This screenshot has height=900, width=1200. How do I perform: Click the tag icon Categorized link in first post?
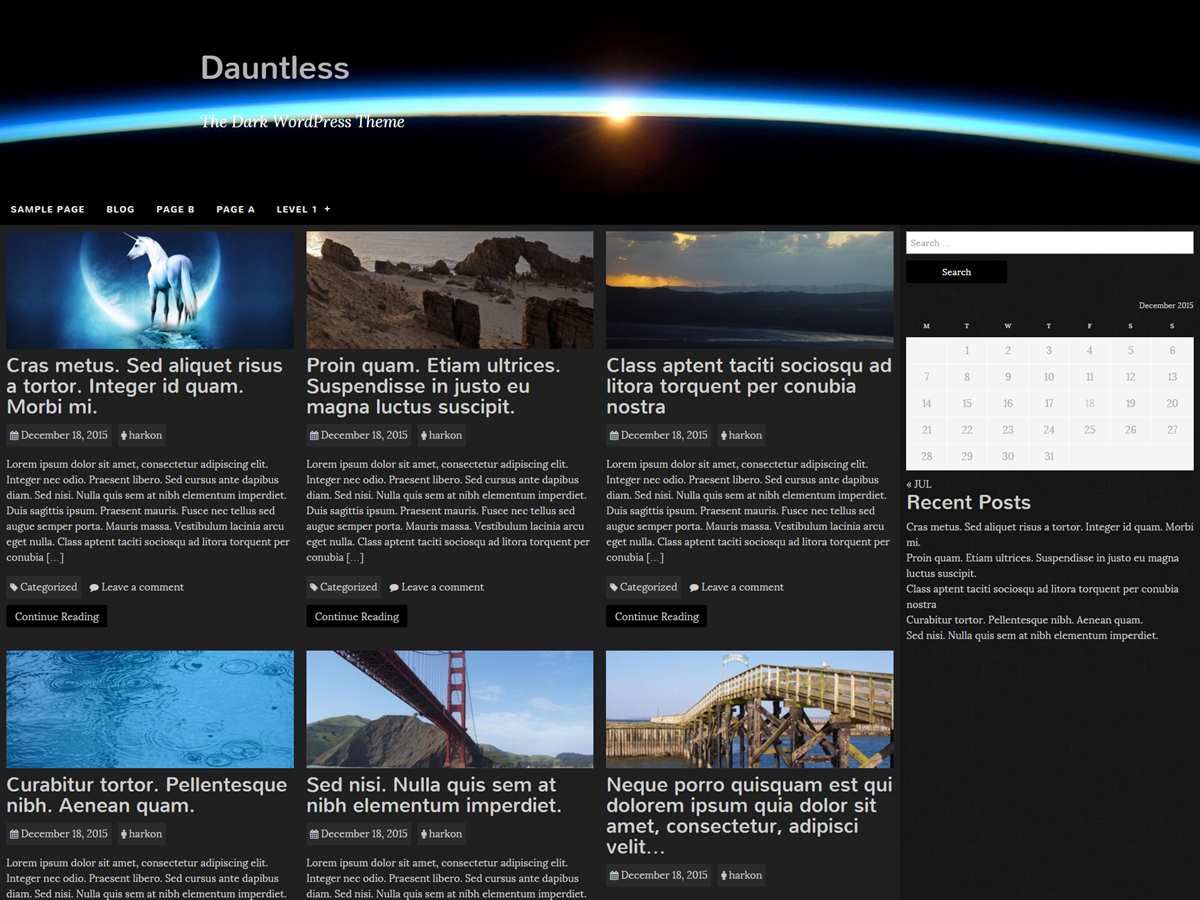point(43,587)
